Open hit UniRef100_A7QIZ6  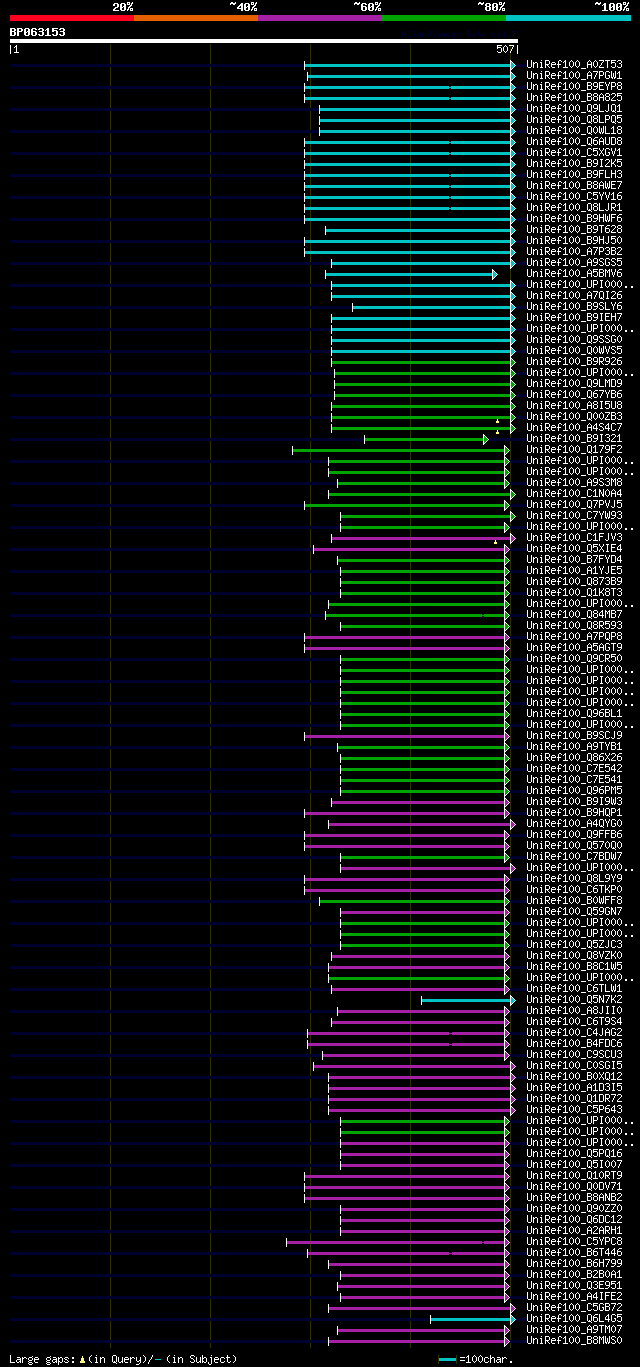coord(574,296)
